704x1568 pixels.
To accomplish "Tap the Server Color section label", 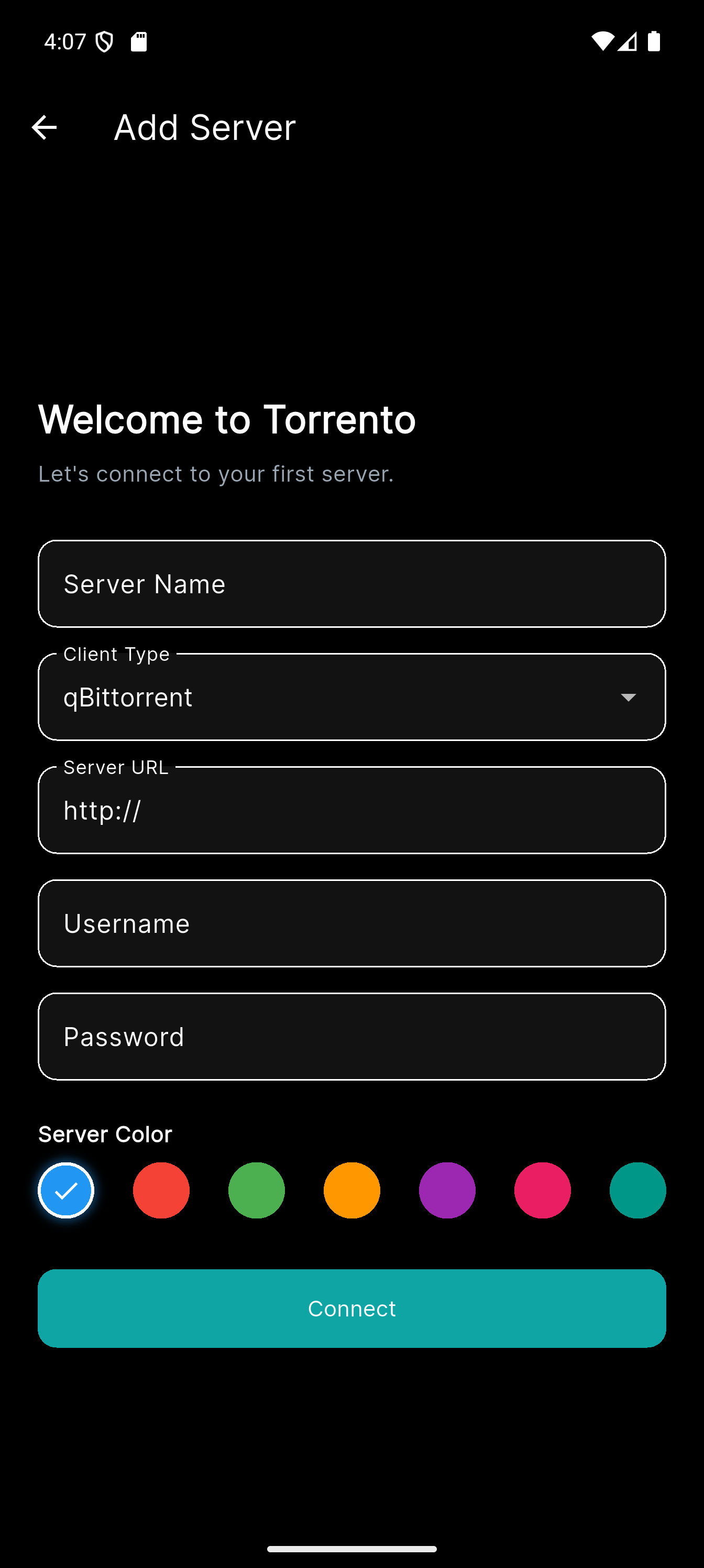I will (x=104, y=1134).
